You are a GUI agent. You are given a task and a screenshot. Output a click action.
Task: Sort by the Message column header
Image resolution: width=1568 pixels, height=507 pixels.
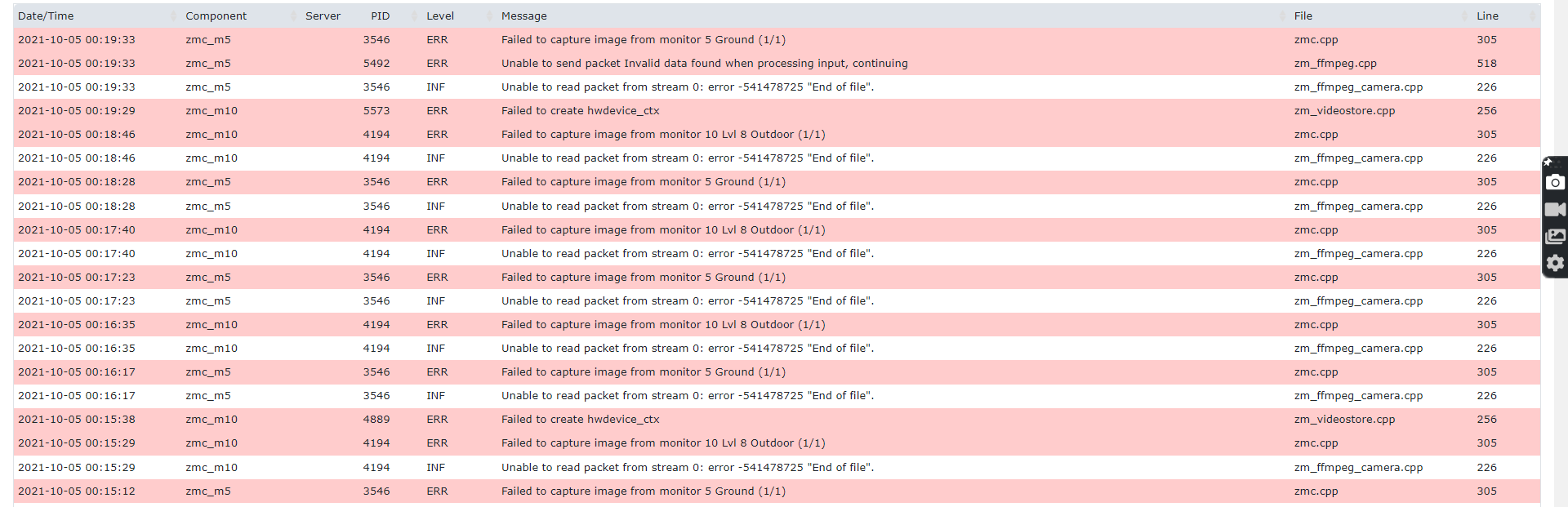(524, 16)
